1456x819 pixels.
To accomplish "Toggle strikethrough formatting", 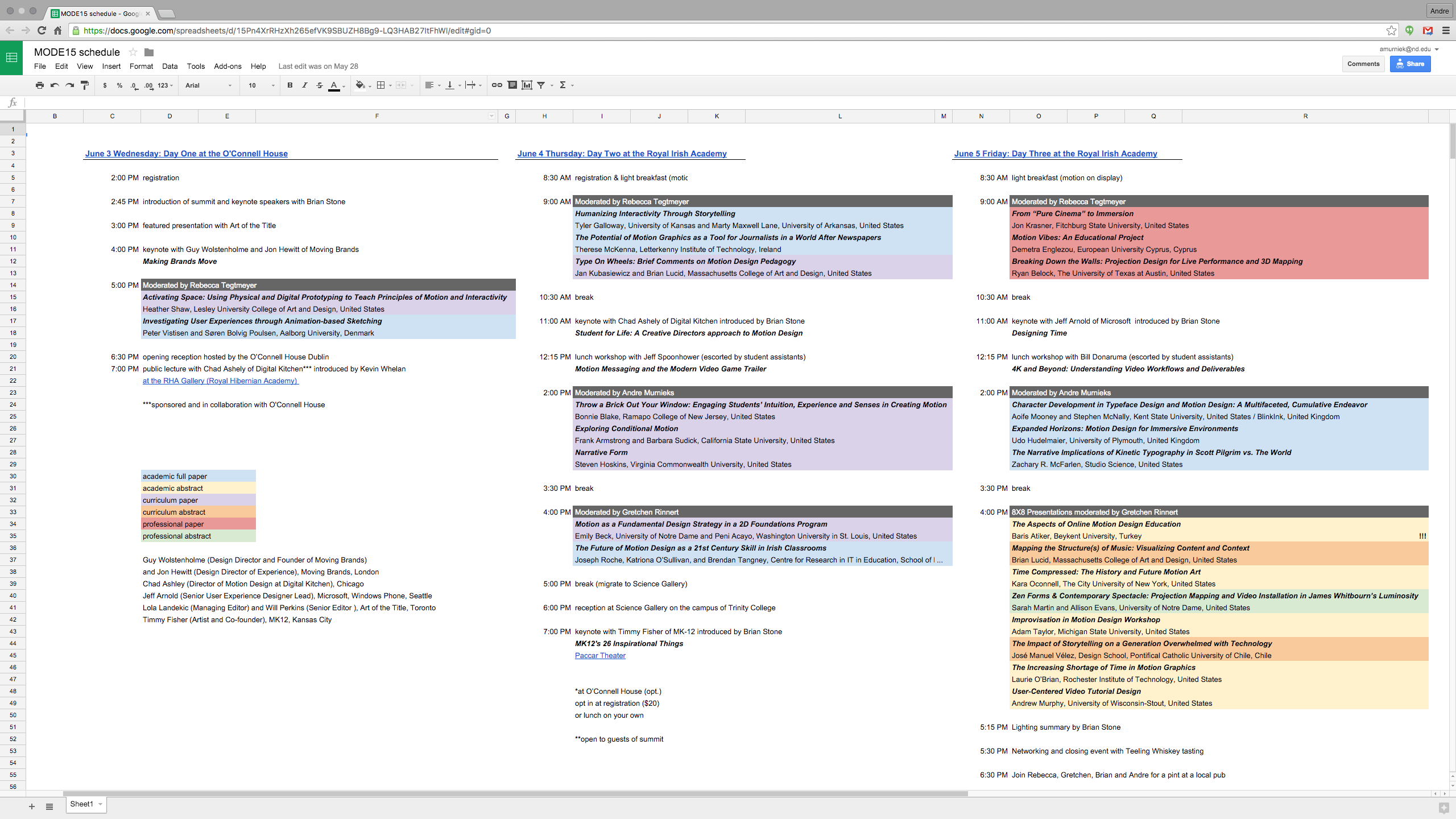I will (x=319, y=85).
